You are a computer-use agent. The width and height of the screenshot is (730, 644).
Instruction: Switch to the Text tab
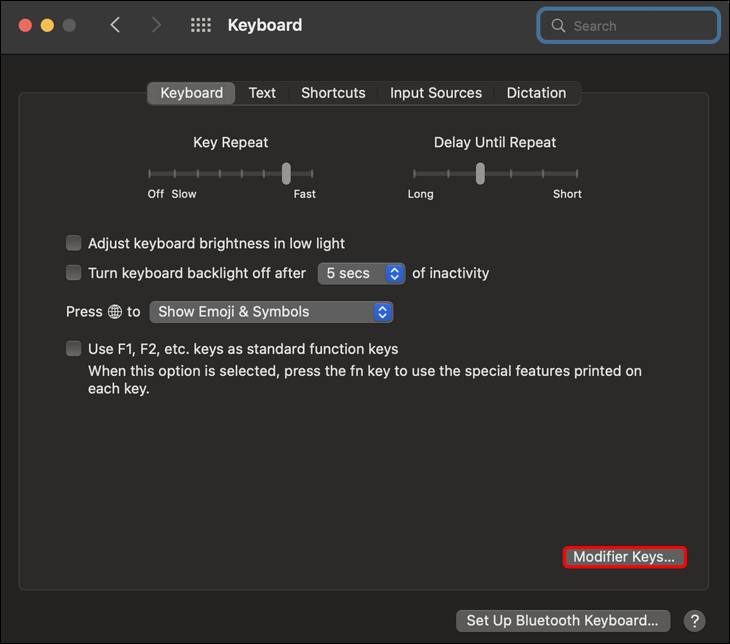point(262,93)
